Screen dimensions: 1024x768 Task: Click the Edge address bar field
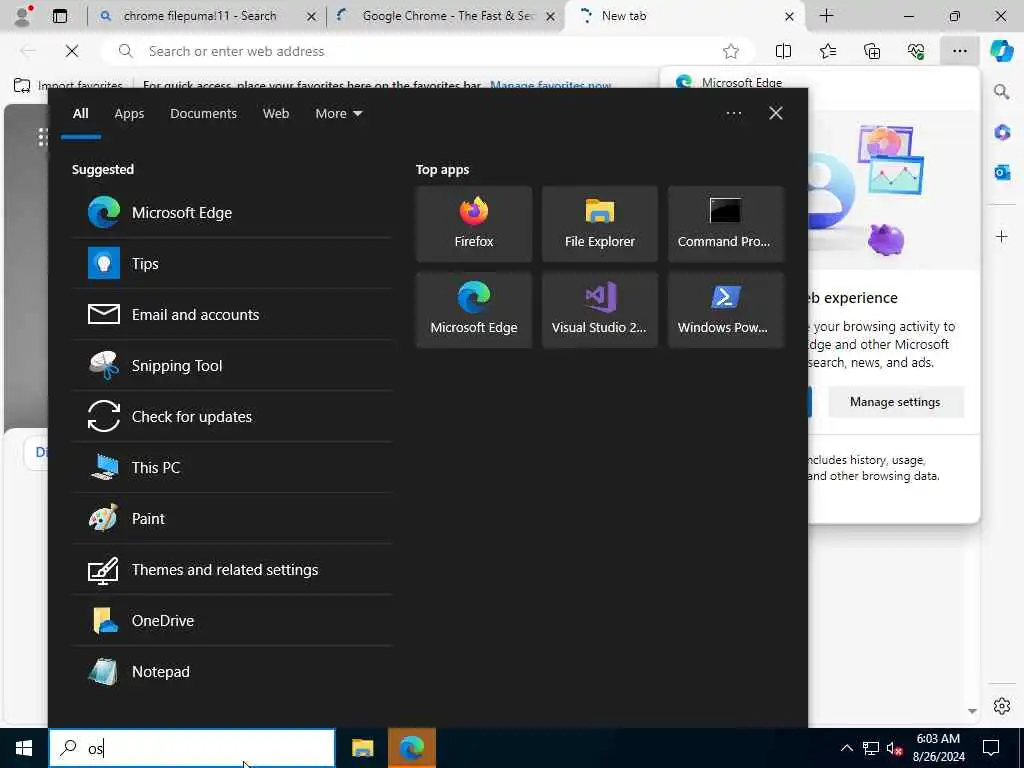coord(428,51)
